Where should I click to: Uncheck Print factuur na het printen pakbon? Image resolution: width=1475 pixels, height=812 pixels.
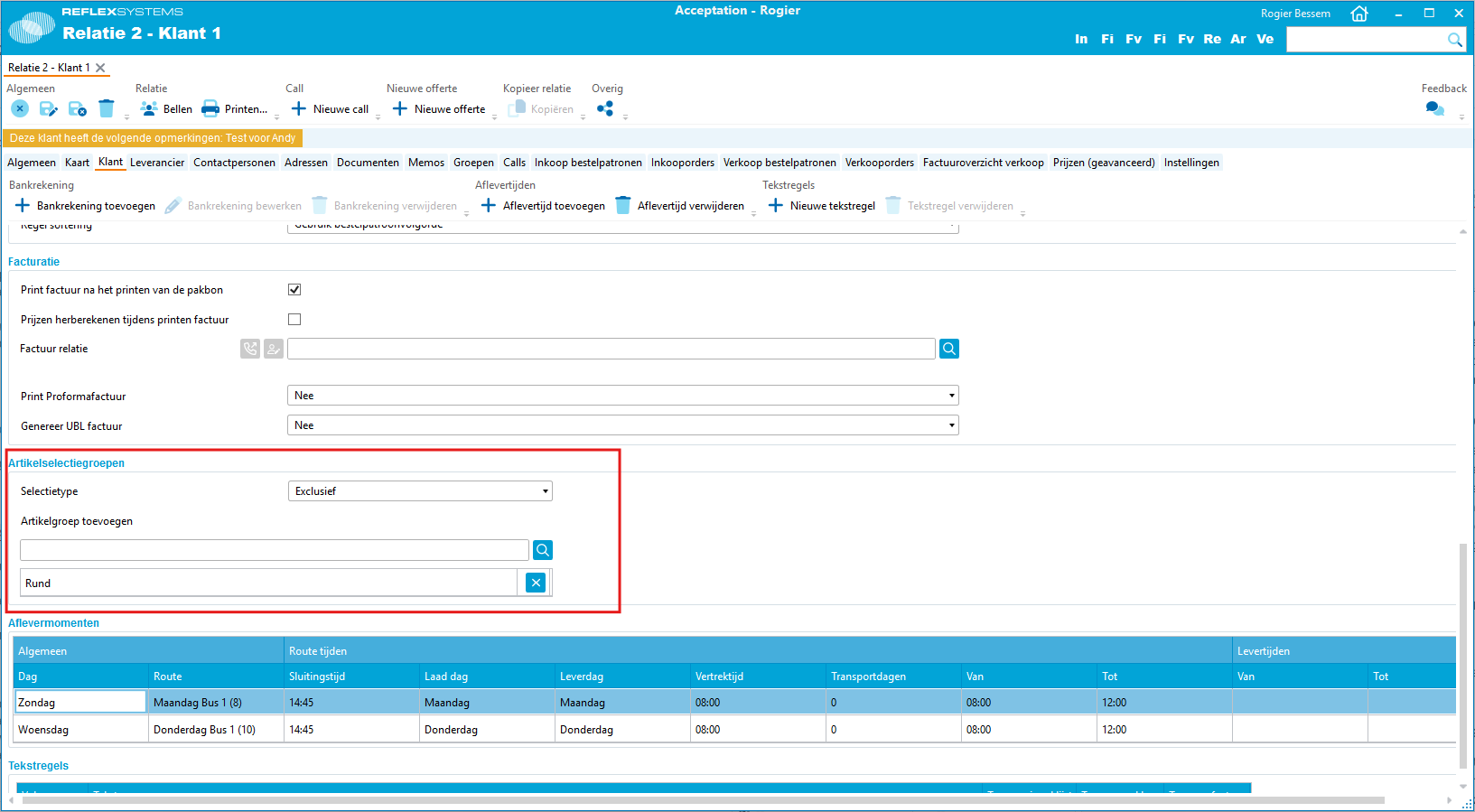tap(294, 290)
